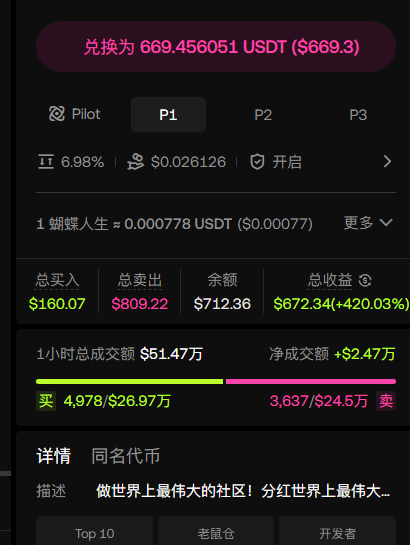The width and height of the screenshot is (410, 545).
Task: Switch to the 同名代币 tab
Action: point(126,456)
